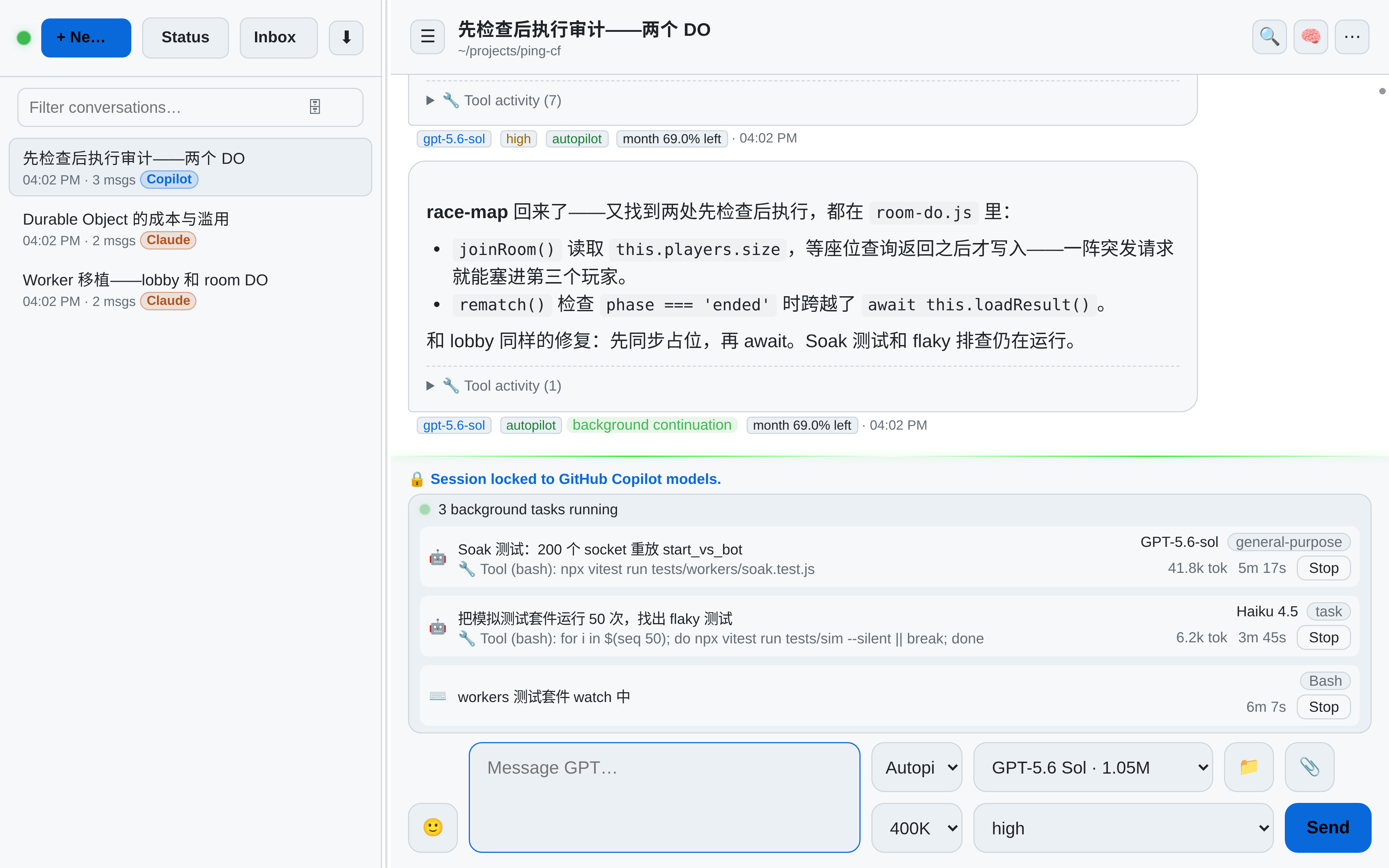Screen dimensions: 1389x868
Task: Open the Inbox tab
Action: pyautogui.click(x=279, y=37)
